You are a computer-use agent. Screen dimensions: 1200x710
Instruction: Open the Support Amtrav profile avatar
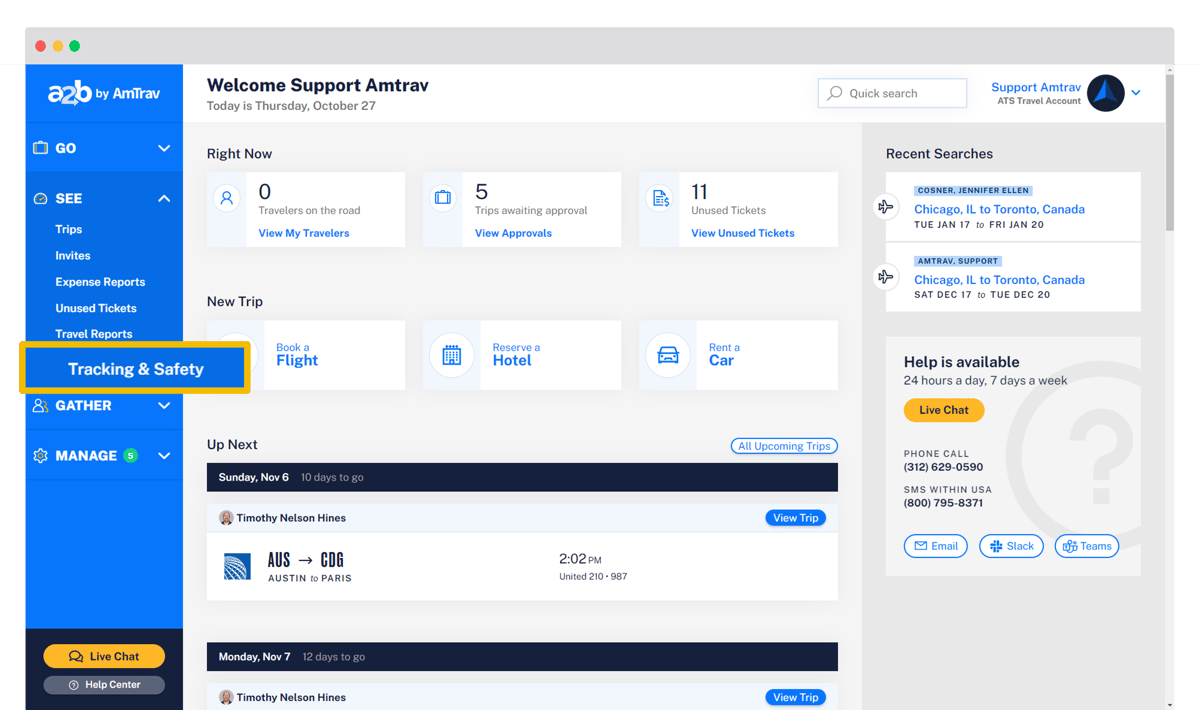(x=1105, y=93)
